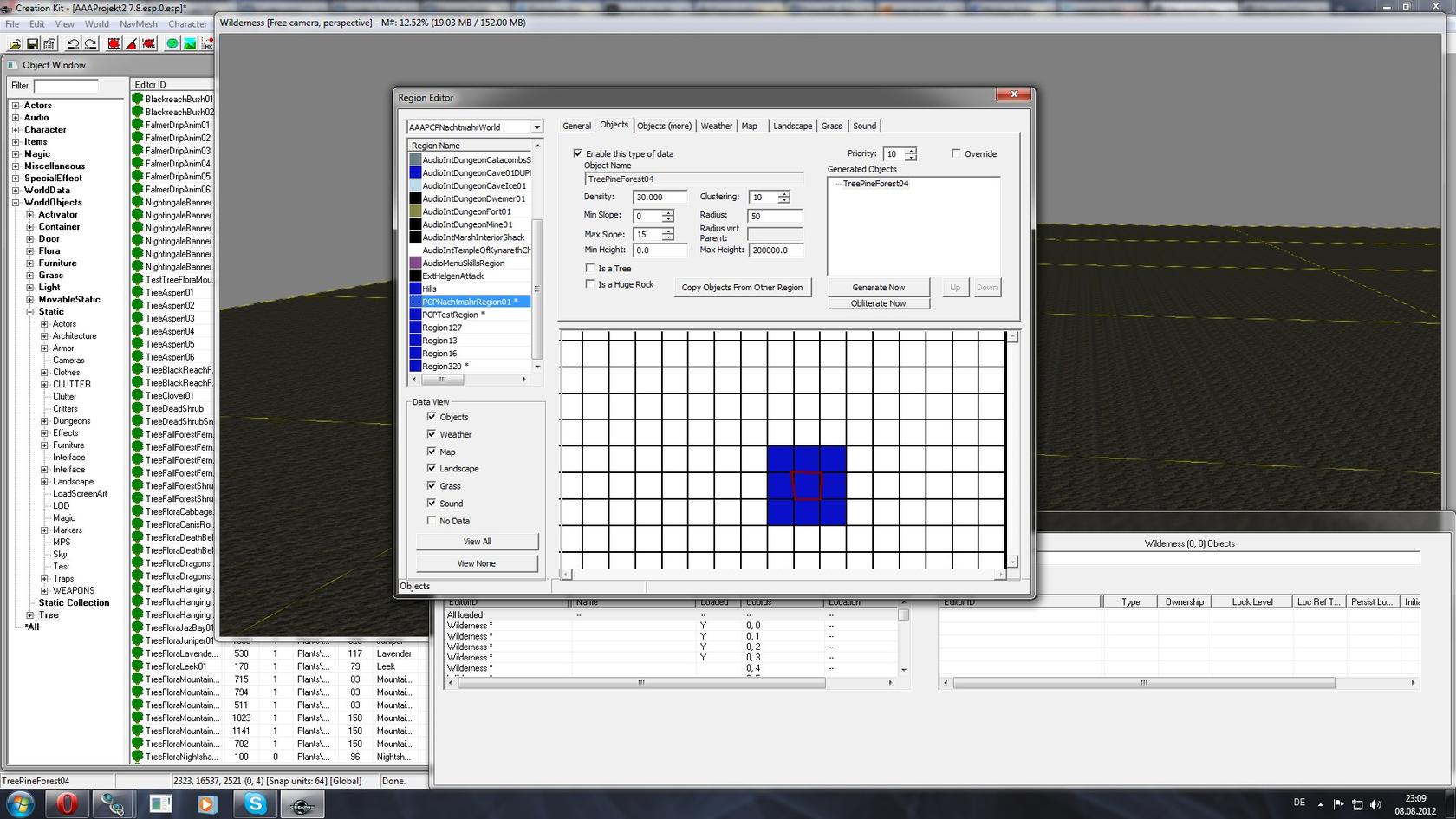
Task: Click the blue Hills region color swatch
Action: pos(415,289)
